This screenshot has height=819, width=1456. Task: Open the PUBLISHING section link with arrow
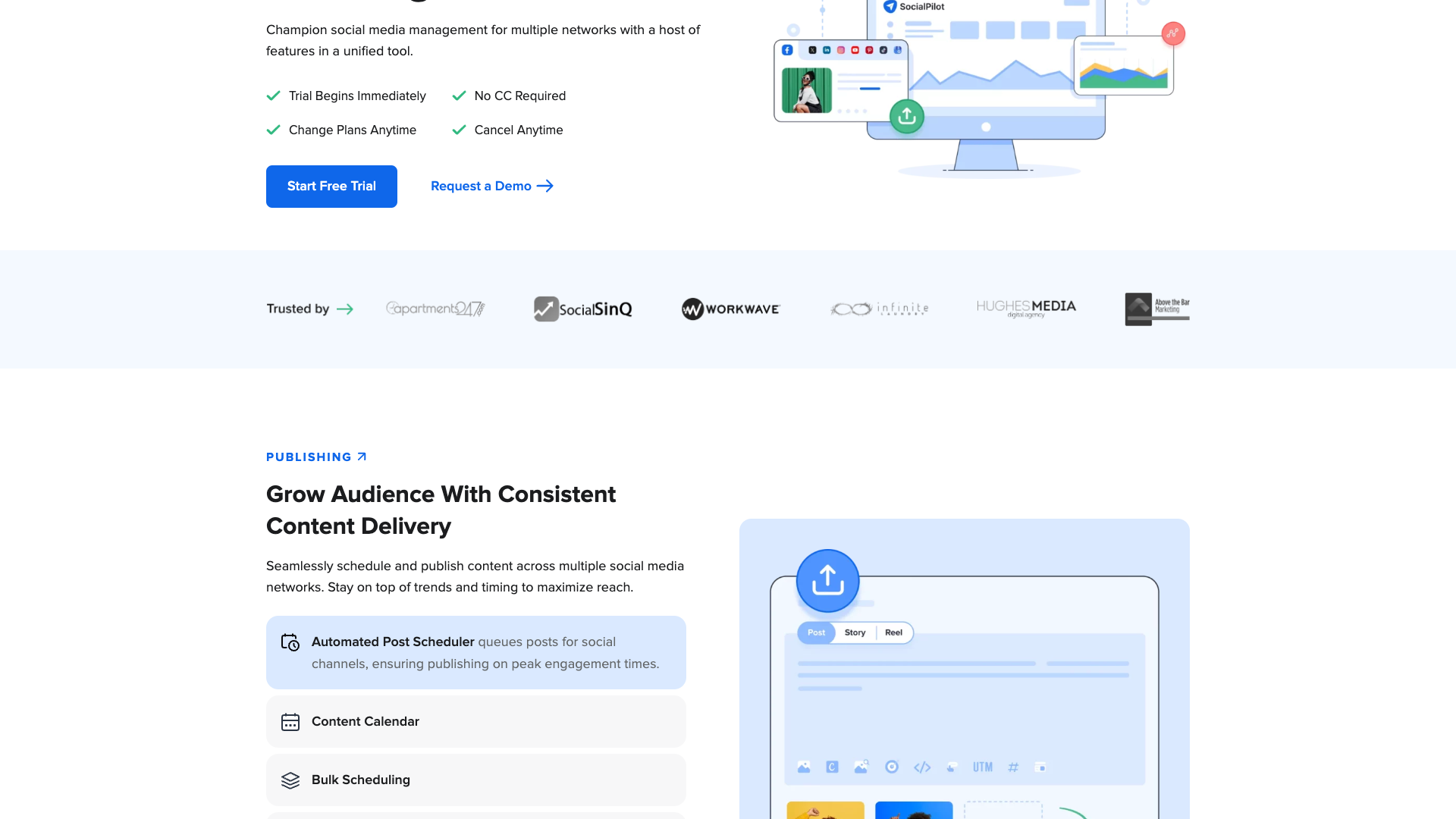315,457
